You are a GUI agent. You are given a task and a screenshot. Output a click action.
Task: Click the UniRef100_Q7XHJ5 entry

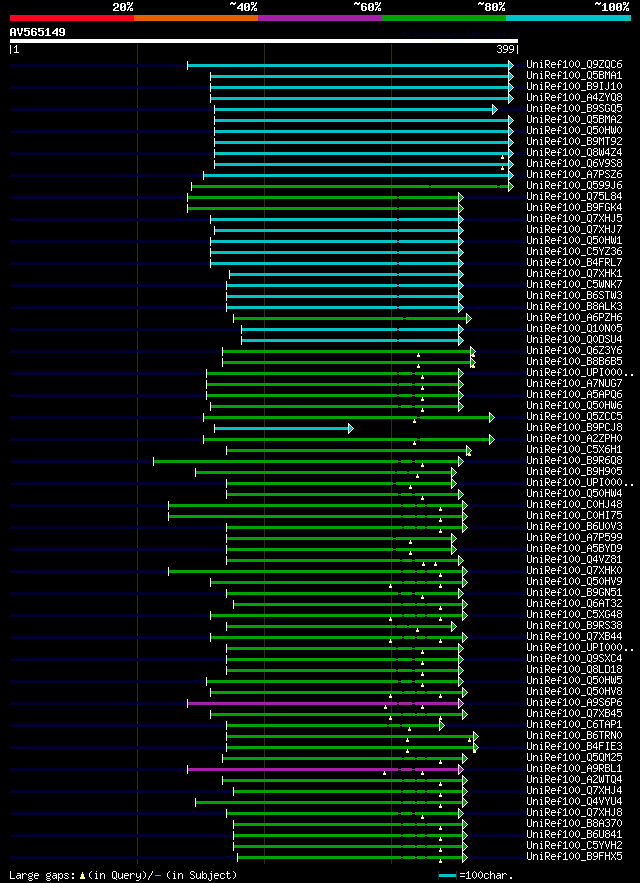click(575, 218)
